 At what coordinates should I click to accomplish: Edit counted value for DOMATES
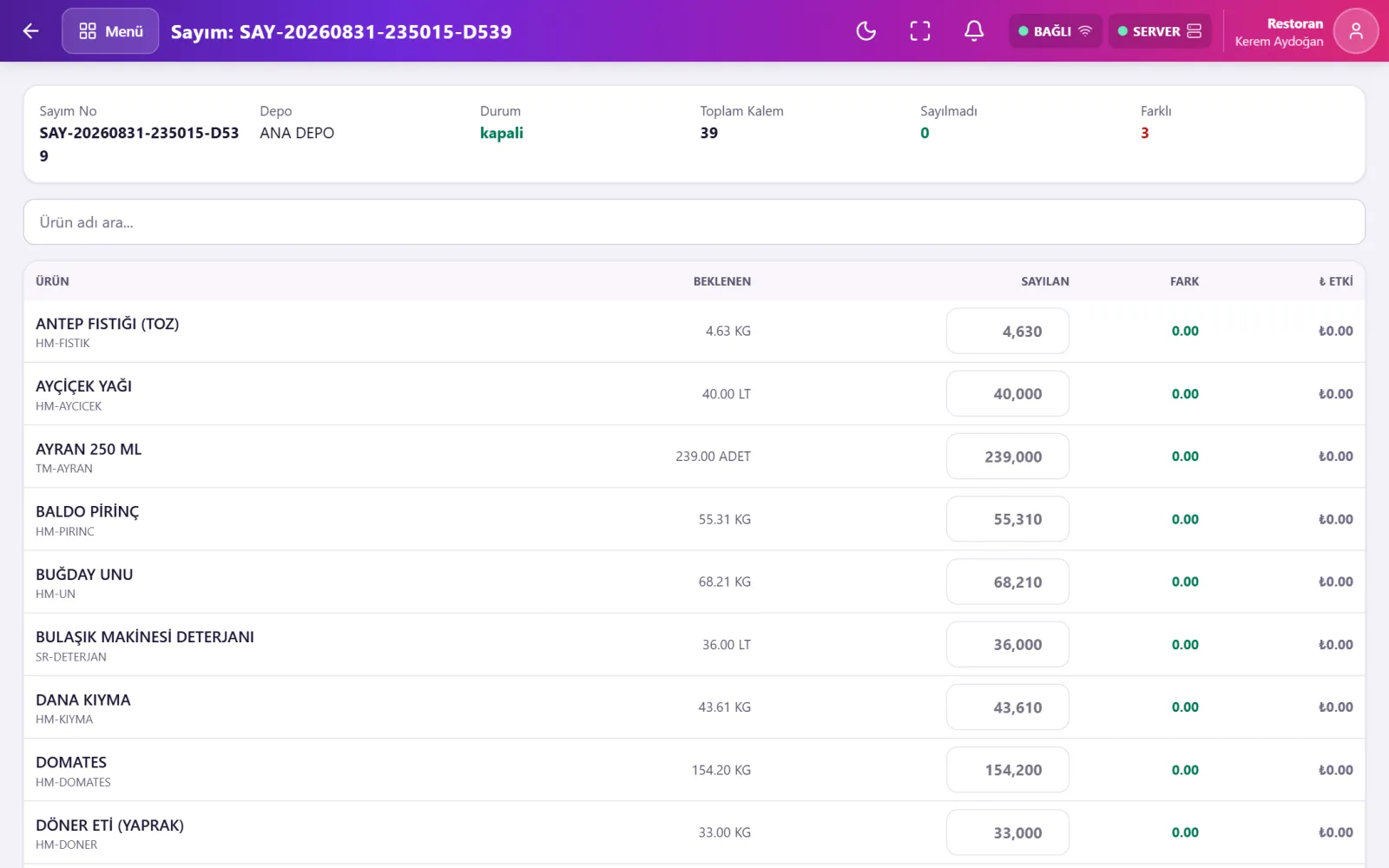pos(1007,770)
